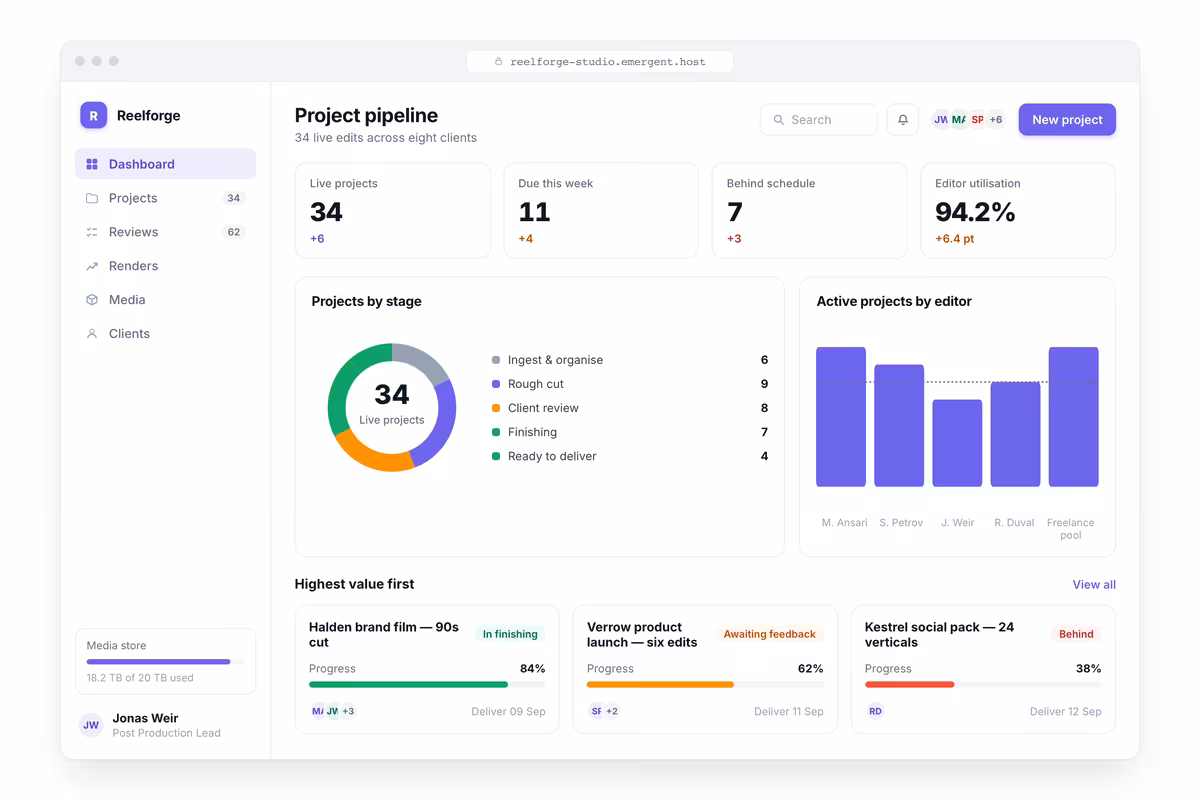Click the Client review orange legend dot
Viewport: 1200px width, 800px height.
pyautogui.click(x=496, y=408)
